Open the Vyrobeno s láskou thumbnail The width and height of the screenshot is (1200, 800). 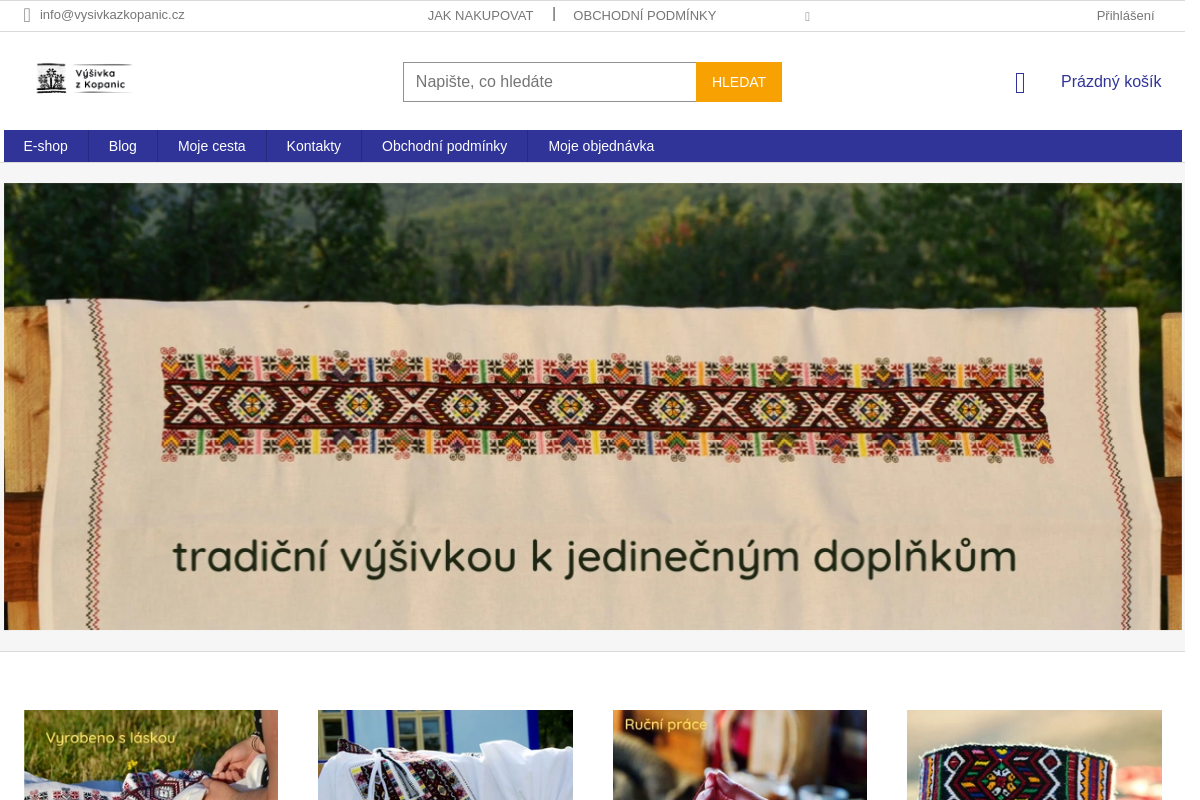[x=151, y=755]
